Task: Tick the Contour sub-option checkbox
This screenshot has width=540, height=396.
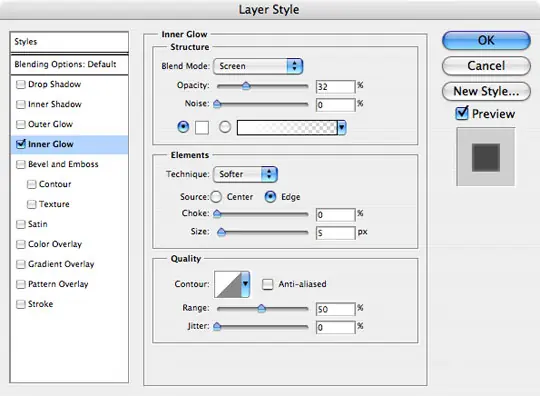Action: [31, 184]
